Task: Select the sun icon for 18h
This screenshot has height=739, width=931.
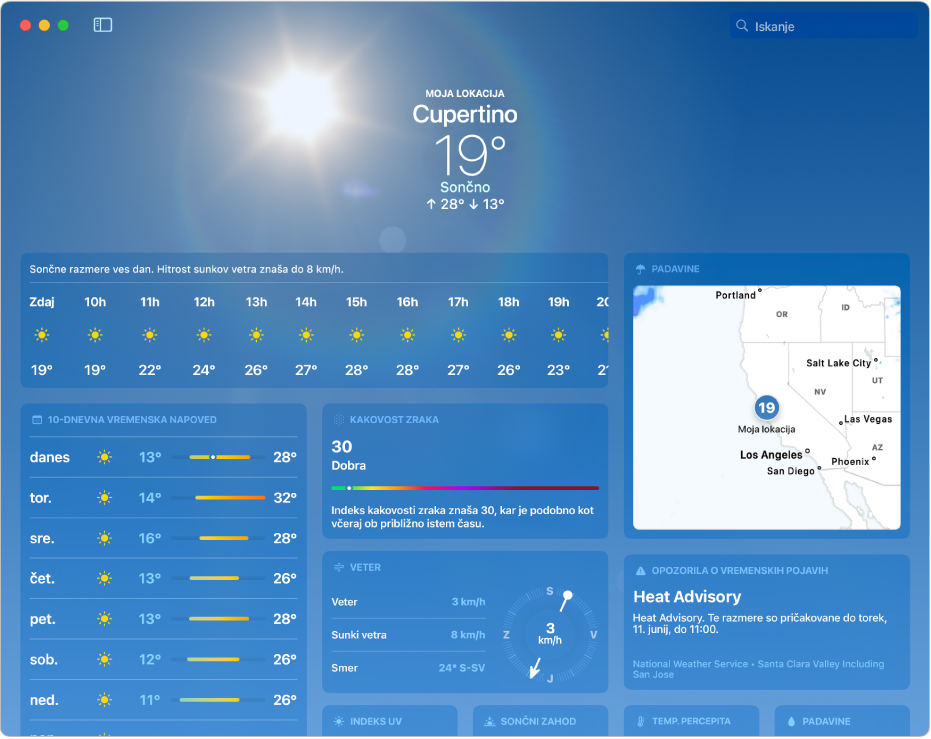Action: coord(509,335)
